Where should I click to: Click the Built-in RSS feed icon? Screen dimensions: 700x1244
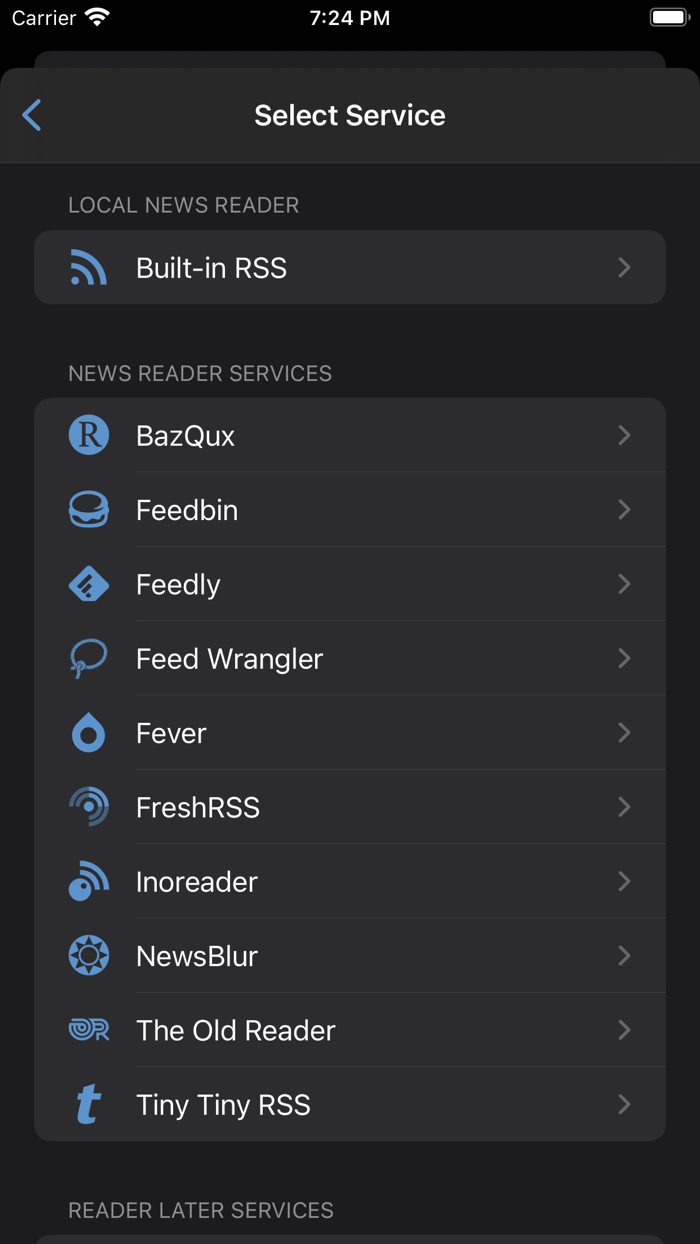pyautogui.click(x=89, y=267)
